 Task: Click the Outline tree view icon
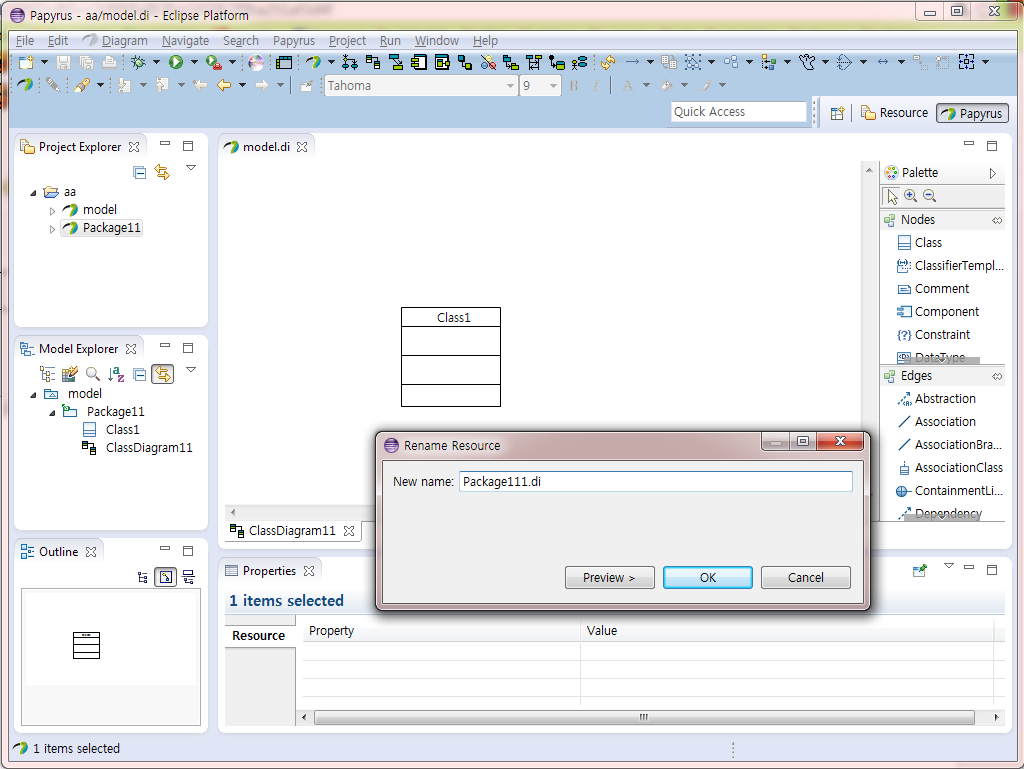click(142, 577)
